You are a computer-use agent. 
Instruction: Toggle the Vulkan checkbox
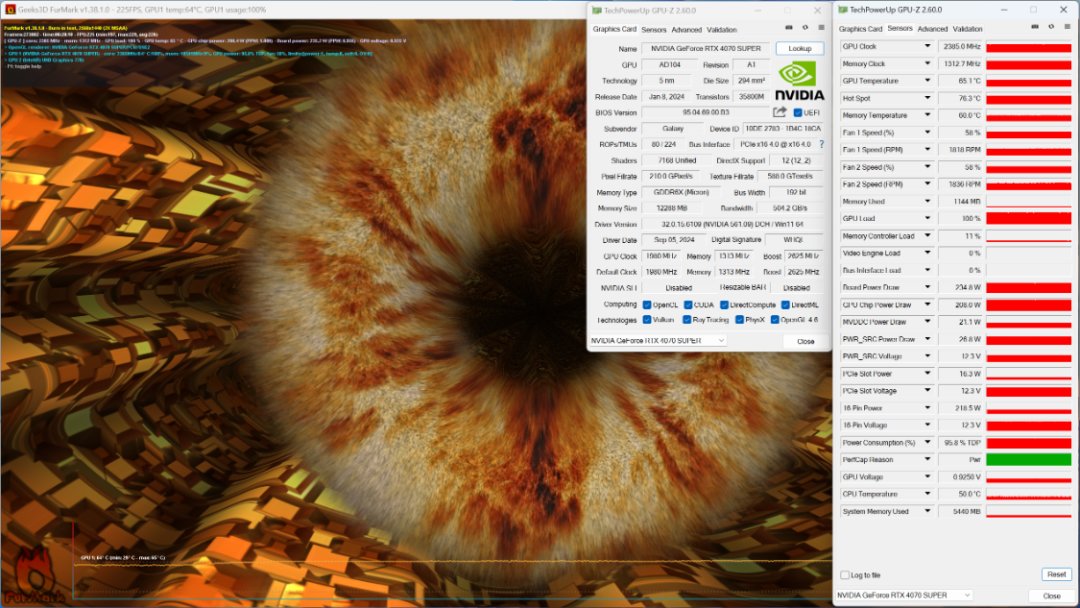coord(647,320)
